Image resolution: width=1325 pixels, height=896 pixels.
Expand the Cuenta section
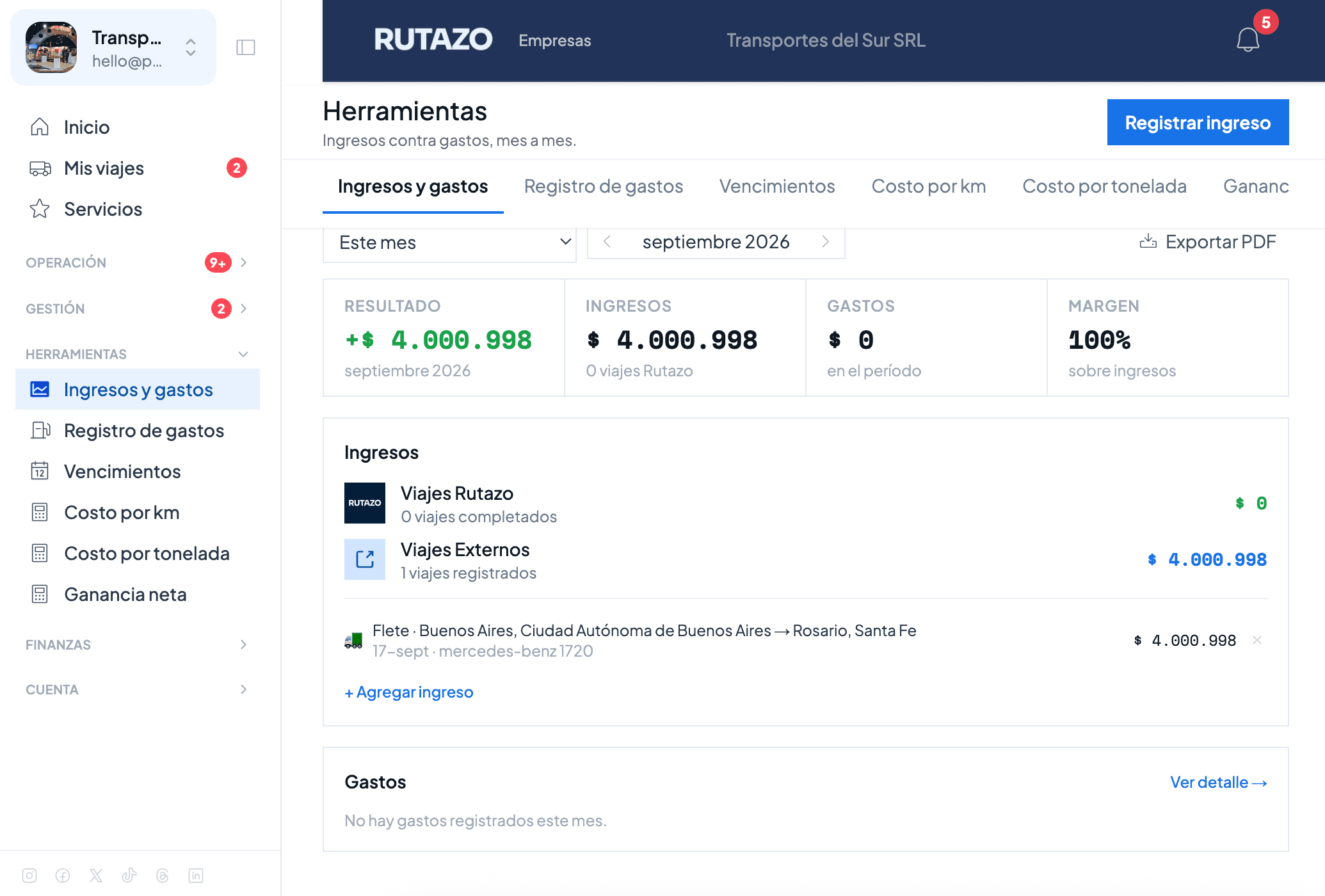(x=136, y=689)
